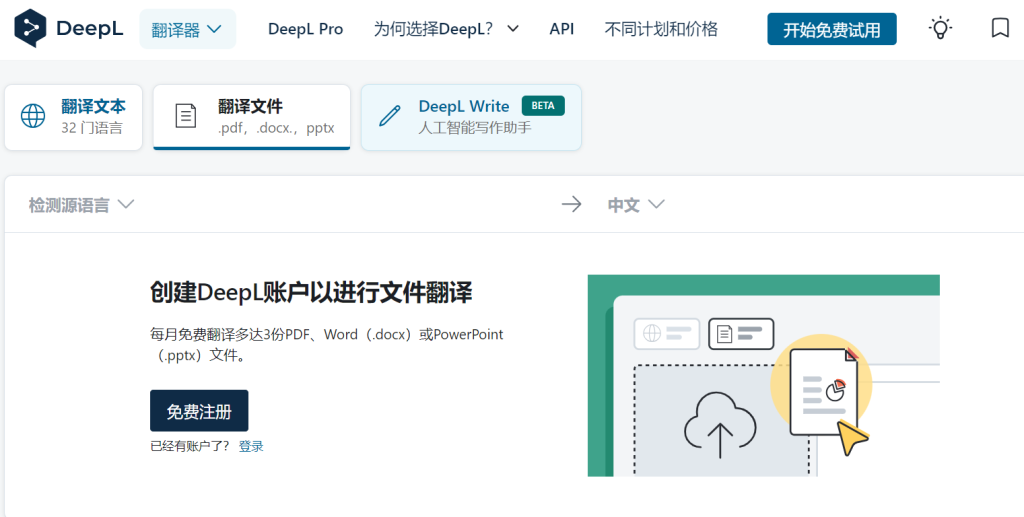
Task: Expand the 为何选择DeepL? menu
Action: (x=446, y=29)
